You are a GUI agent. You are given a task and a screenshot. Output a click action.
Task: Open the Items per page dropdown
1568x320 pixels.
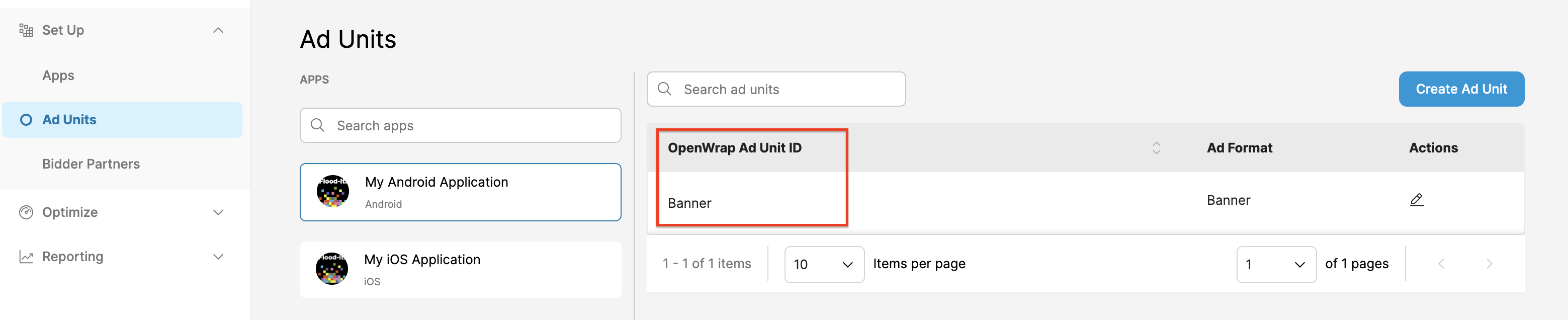pyautogui.click(x=824, y=264)
